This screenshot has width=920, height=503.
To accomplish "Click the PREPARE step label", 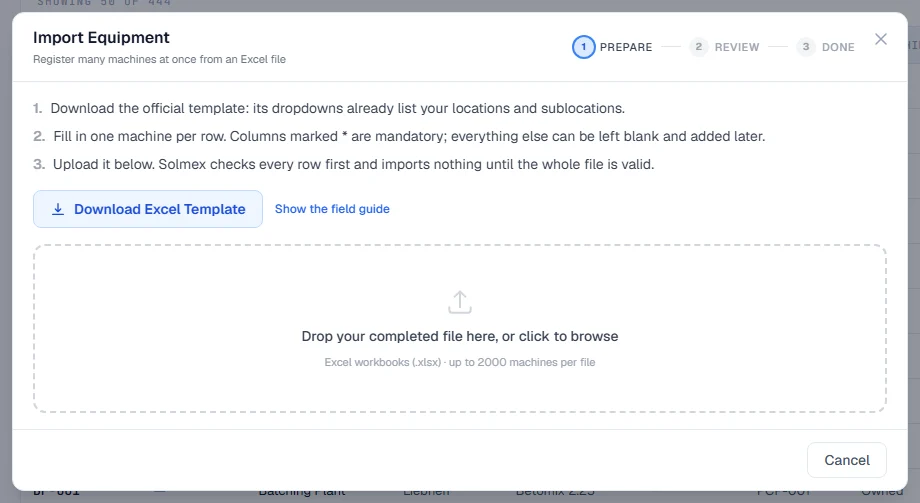I will (626, 47).
